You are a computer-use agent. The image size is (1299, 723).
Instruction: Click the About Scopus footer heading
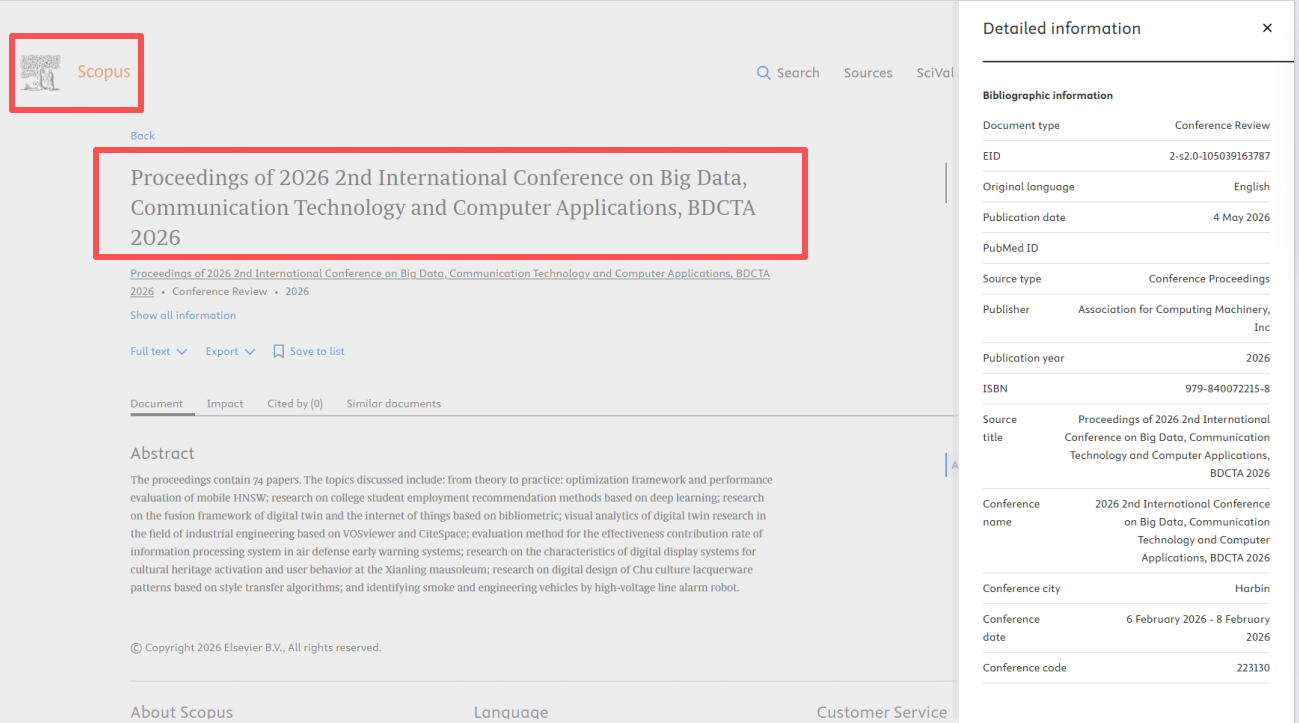[181, 713]
